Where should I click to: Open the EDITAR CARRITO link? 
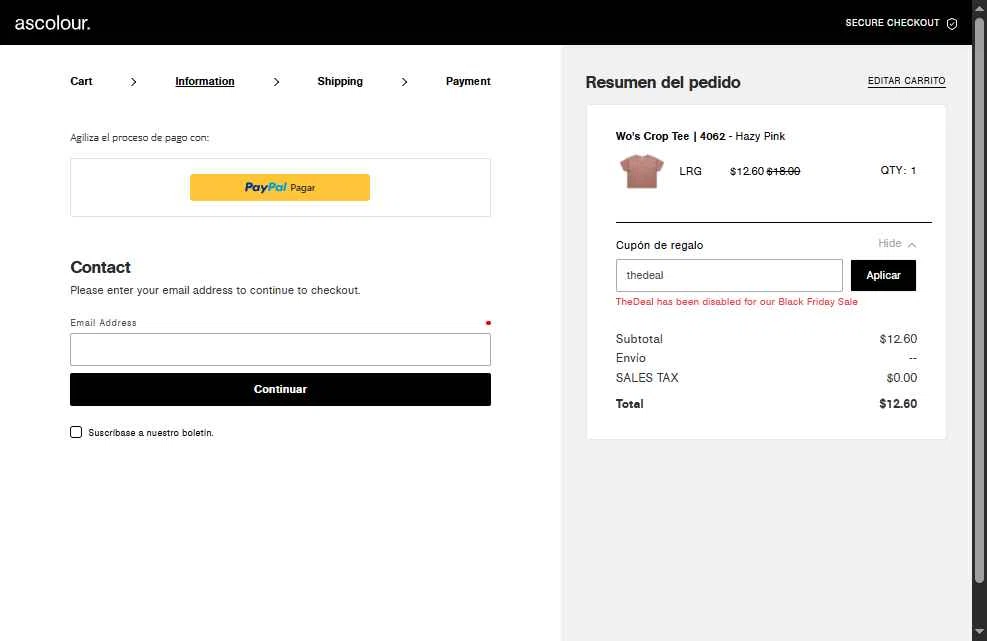[x=906, y=81]
